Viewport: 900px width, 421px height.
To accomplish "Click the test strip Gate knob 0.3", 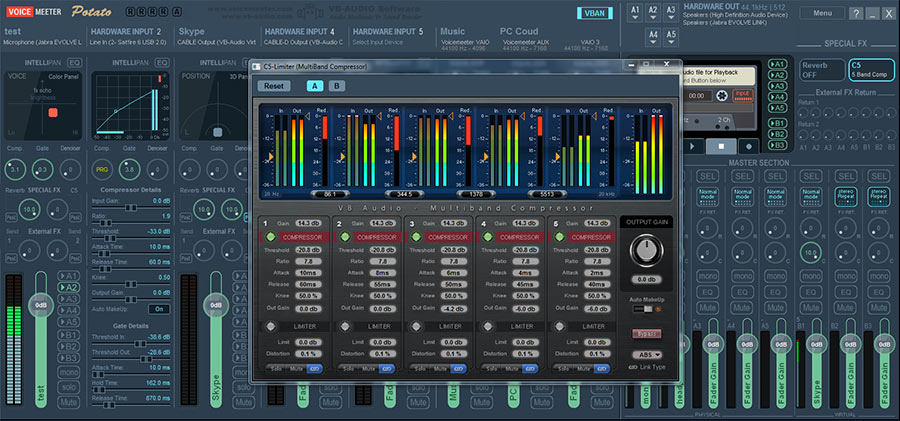I will pyautogui.click(x=43, y=170).
